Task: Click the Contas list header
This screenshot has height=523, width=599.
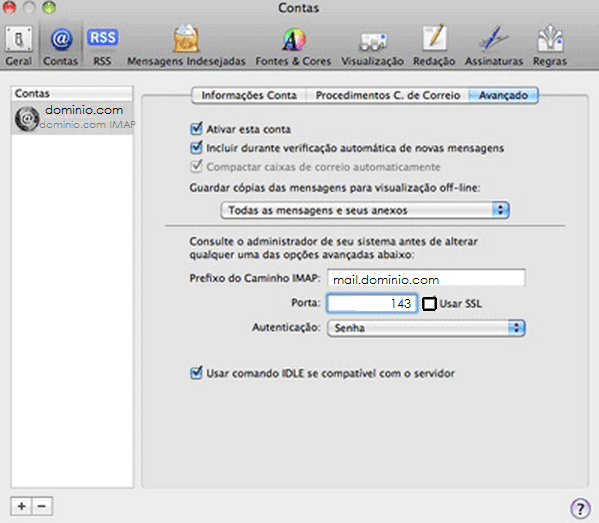Action: [72, 94]
